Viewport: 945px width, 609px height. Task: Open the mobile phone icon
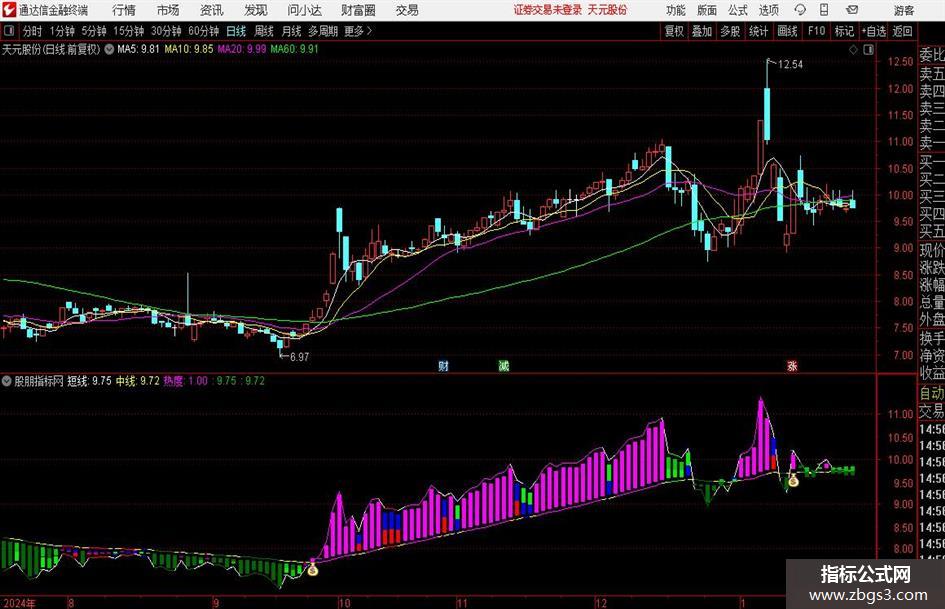[x=824, y=10]
